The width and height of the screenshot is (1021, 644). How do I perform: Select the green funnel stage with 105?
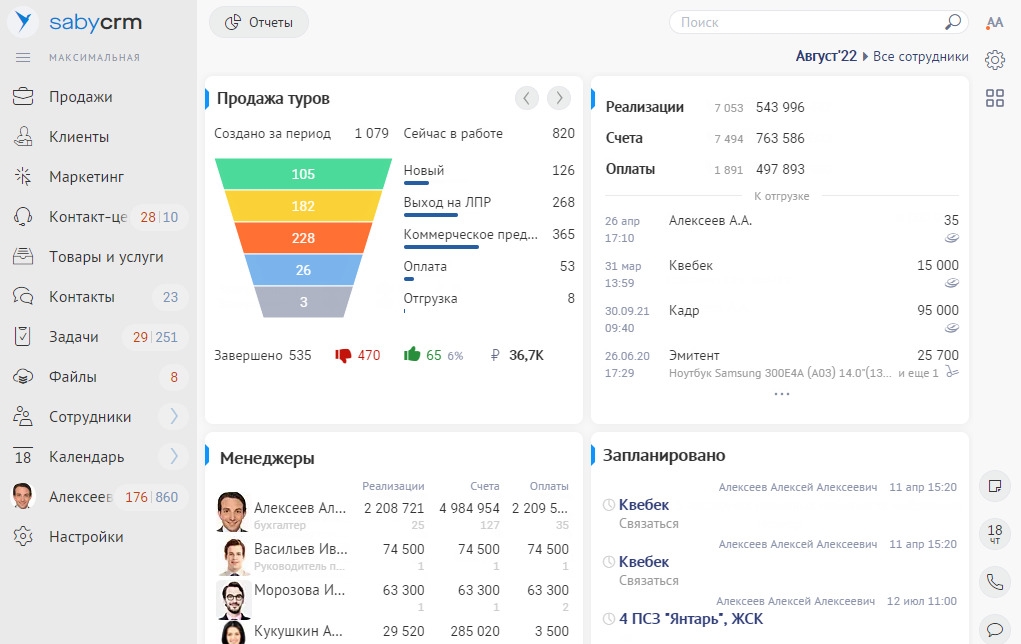point(303,174)
